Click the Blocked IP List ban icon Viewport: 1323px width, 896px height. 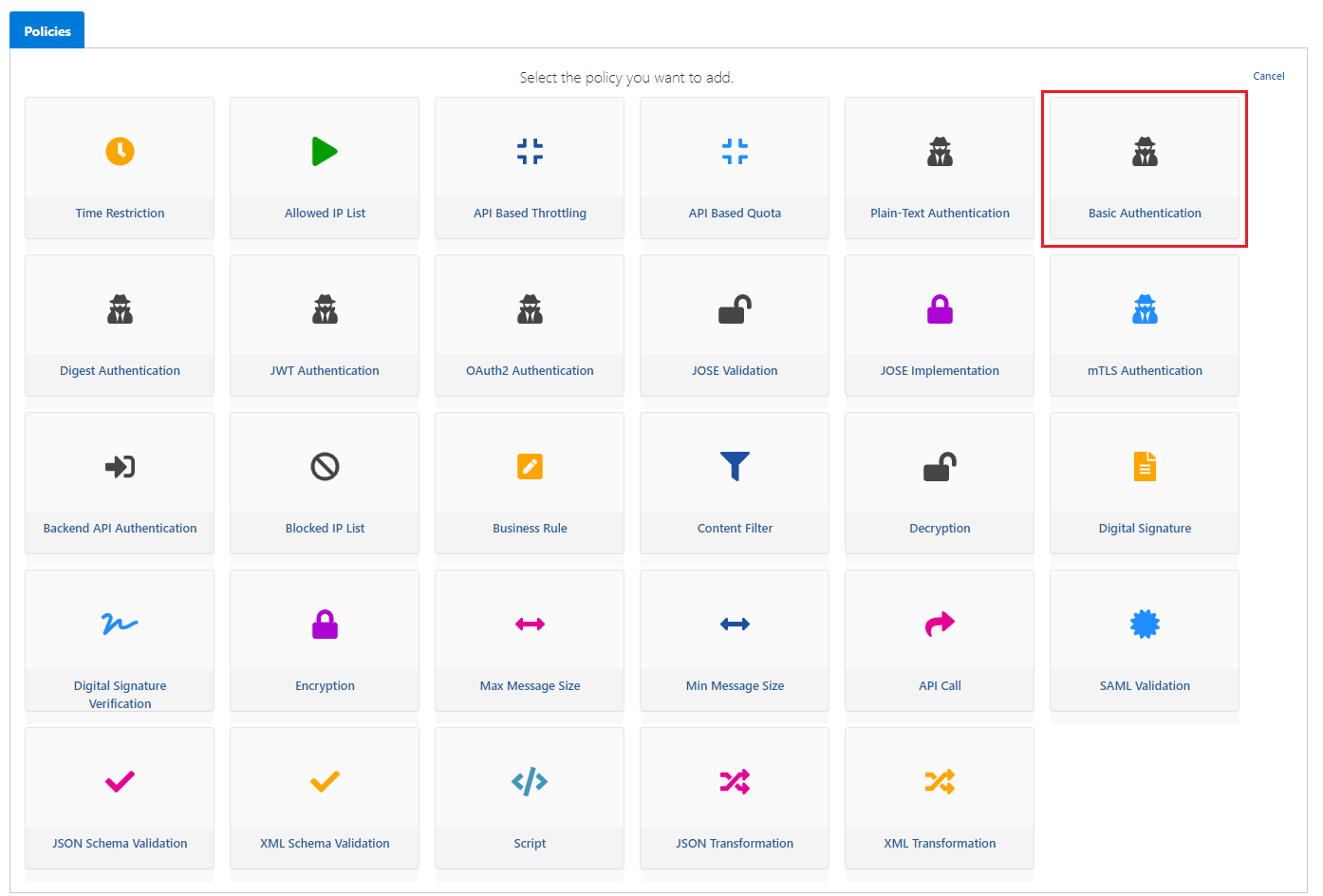pyautogui.click(x=325, y=466)
